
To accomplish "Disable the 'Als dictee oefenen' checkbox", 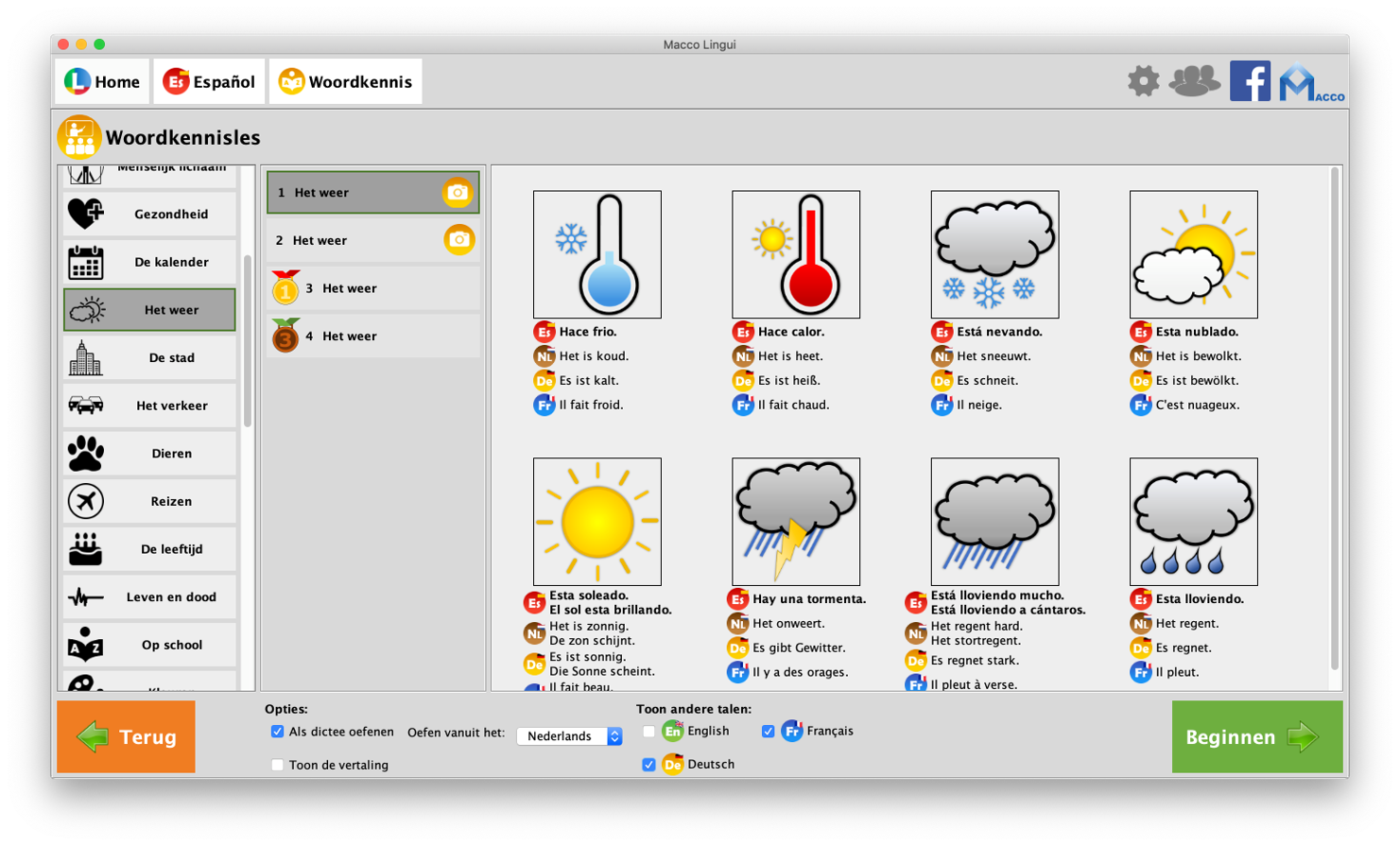I will (x=277, y=732).
